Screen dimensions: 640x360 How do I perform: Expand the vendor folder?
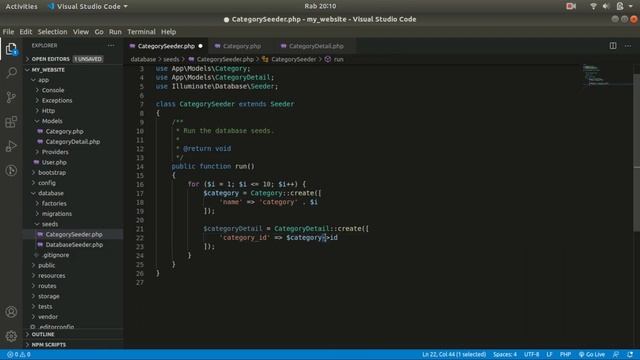pyautogui.click(x=48, y=317)
